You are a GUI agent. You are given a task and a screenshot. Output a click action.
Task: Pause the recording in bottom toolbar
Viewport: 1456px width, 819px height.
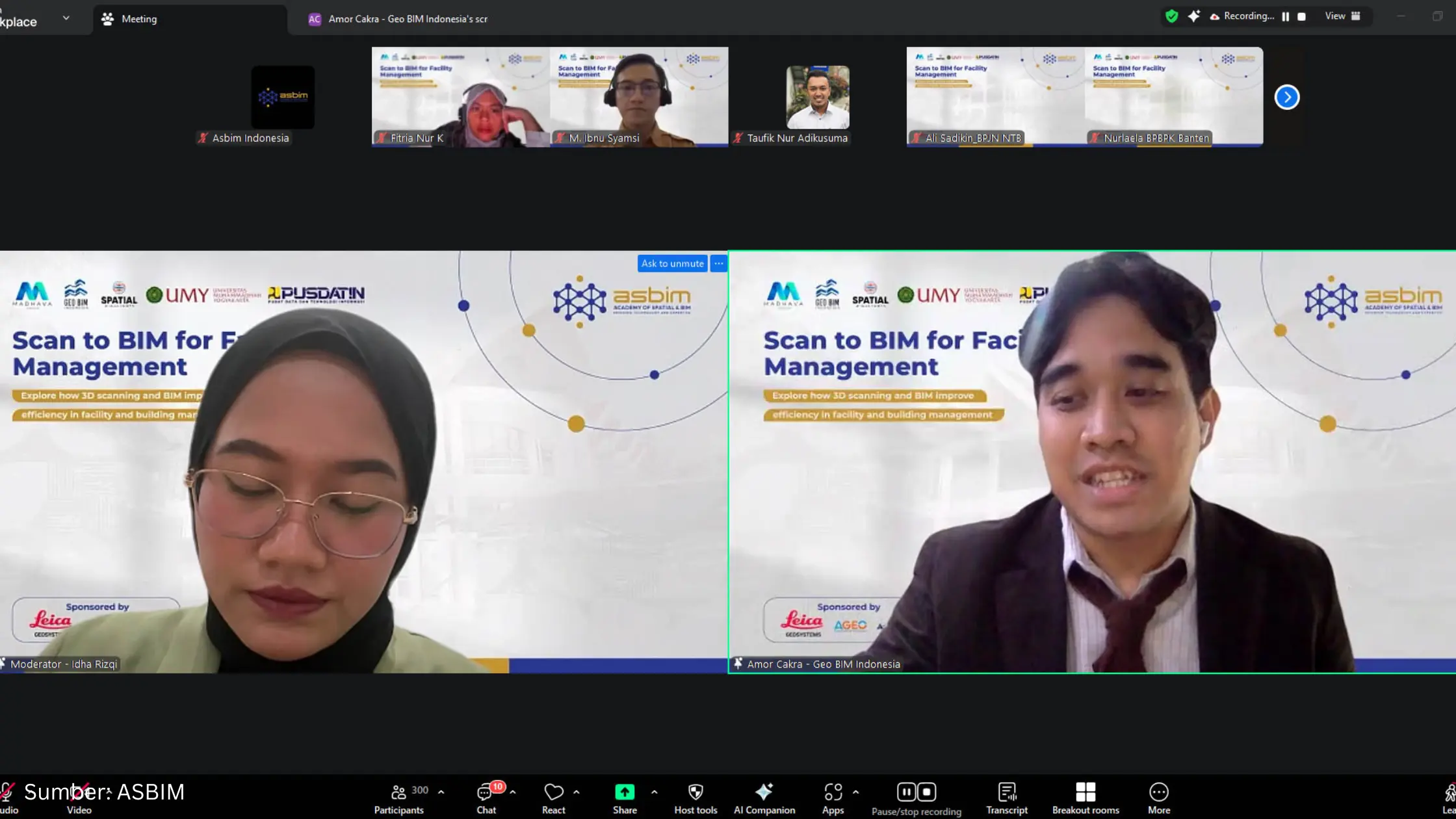[x=906, y=792]
